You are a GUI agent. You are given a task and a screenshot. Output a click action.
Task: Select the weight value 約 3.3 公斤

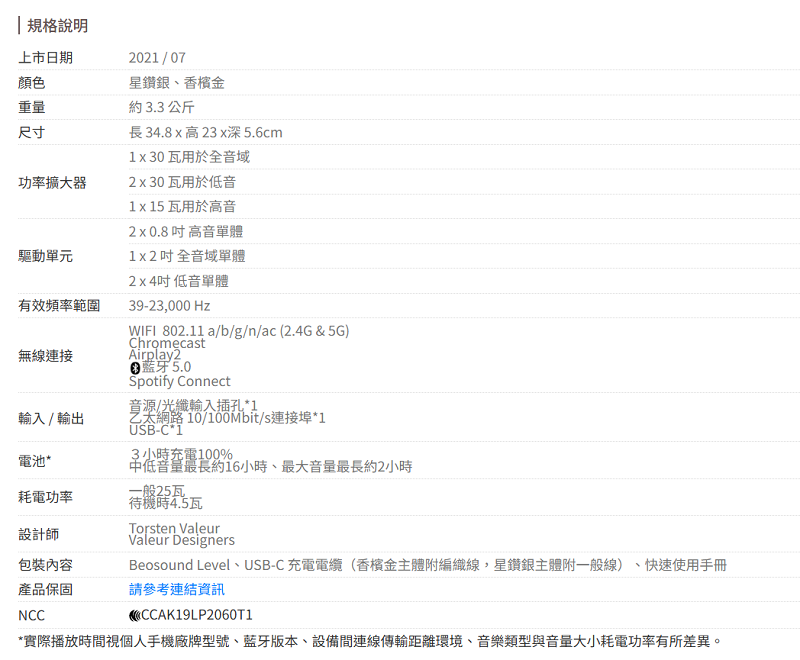[162, 107]
